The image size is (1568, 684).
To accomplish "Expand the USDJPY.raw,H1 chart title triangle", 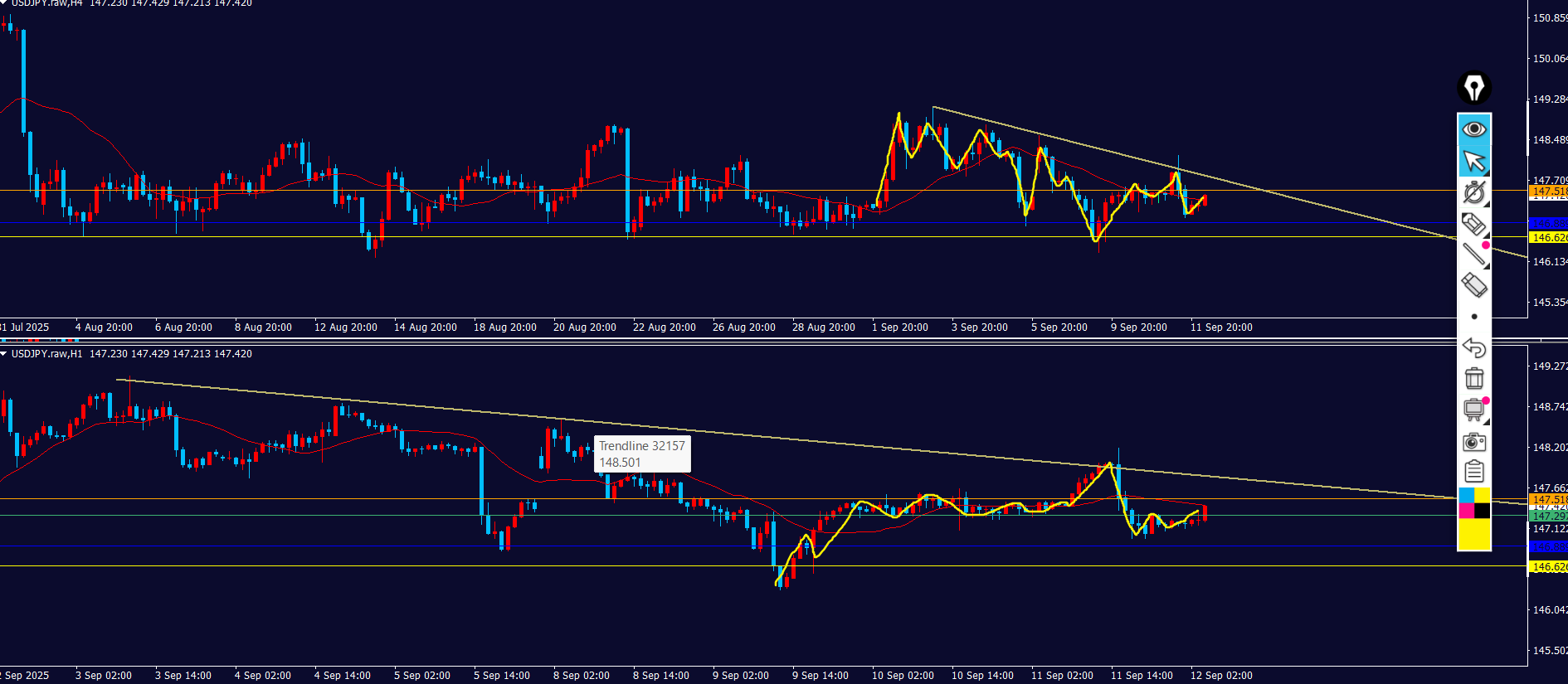I will 4,354.
